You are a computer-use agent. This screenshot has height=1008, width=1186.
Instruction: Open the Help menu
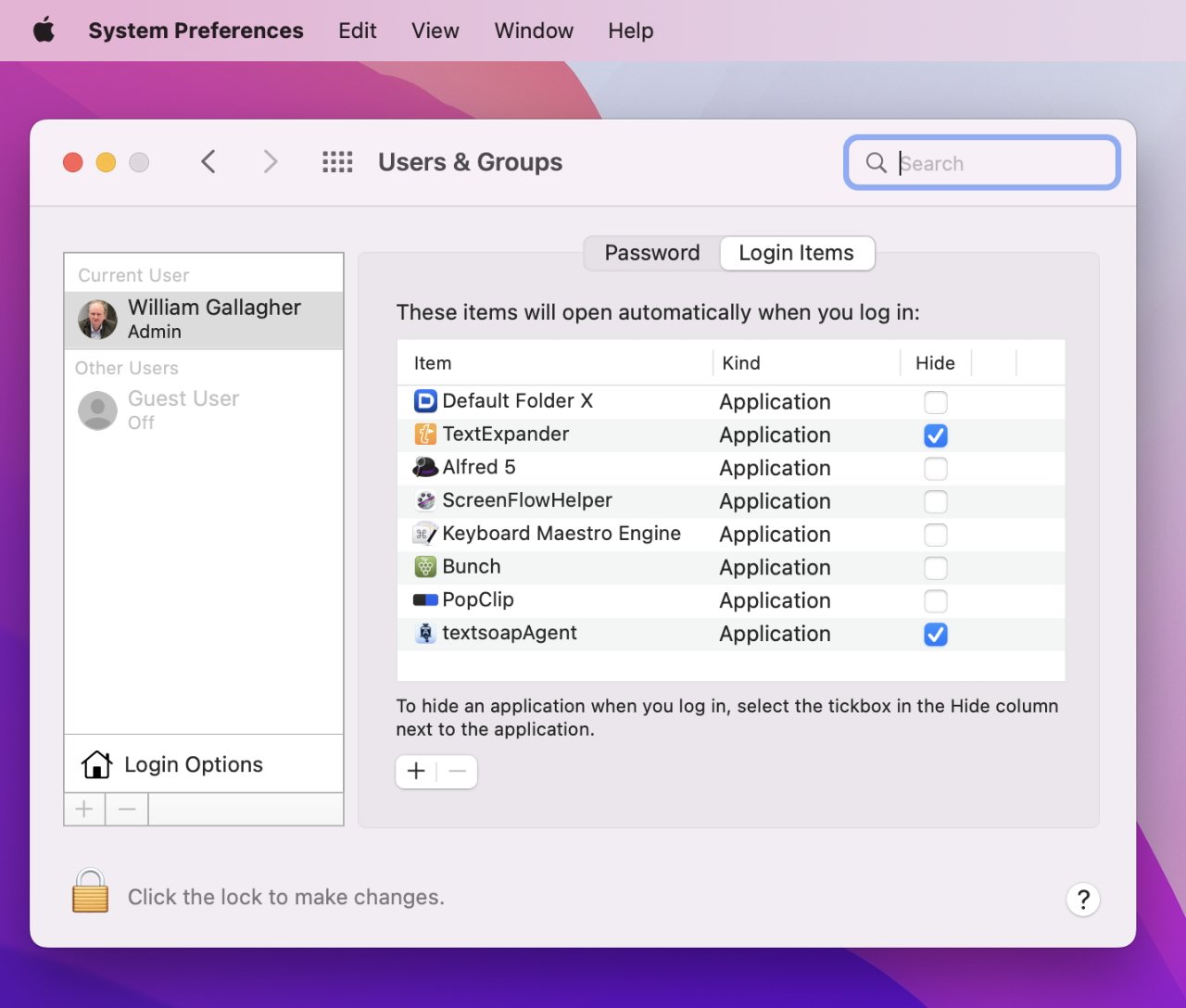(630, 31)
